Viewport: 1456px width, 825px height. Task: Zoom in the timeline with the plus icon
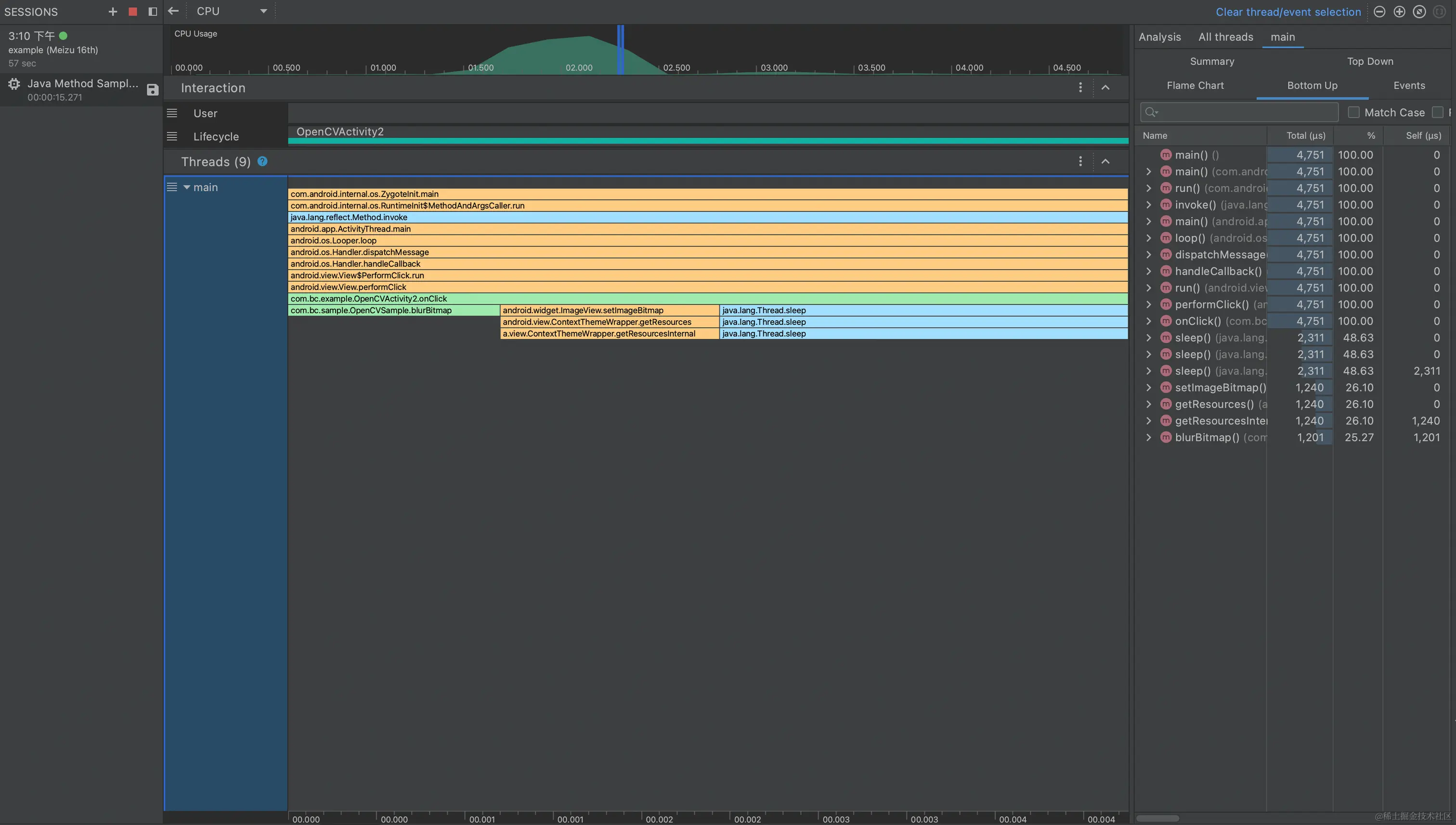point(1399,12)
